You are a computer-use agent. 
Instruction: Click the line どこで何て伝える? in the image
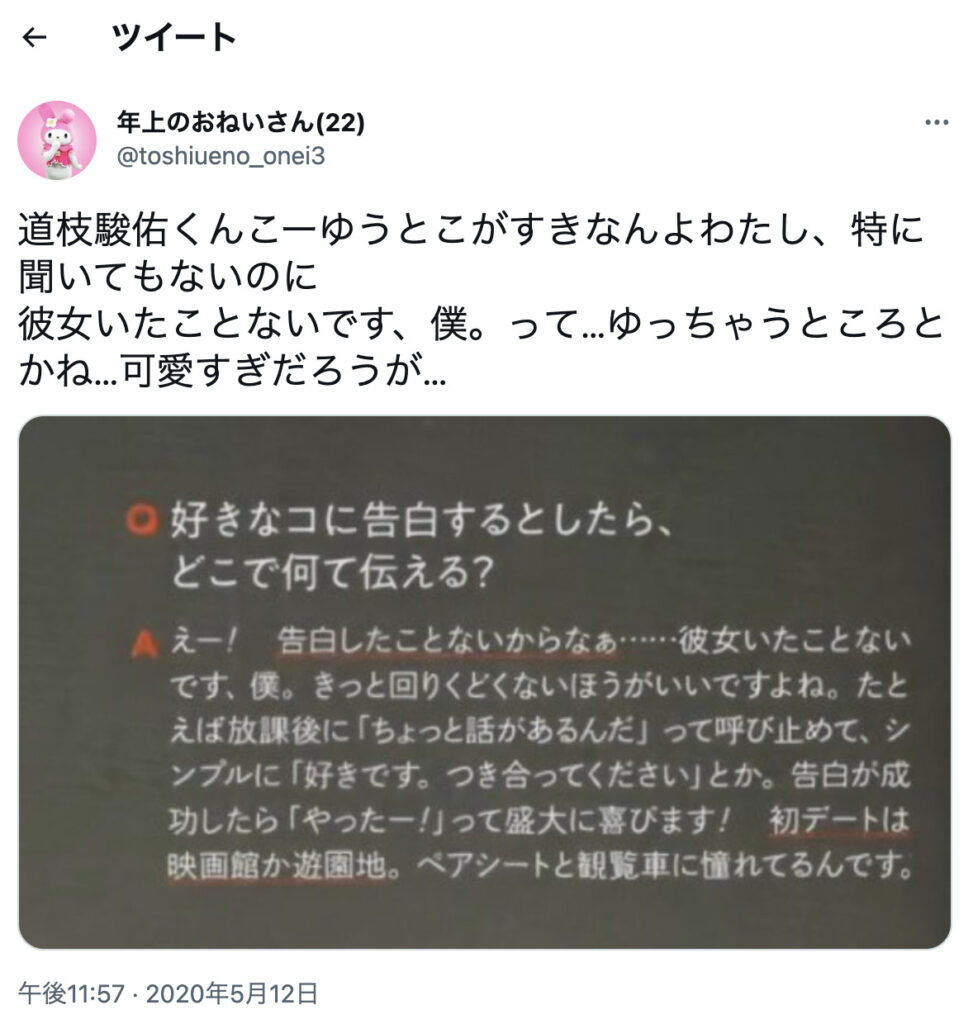click(x=332, y=572)
